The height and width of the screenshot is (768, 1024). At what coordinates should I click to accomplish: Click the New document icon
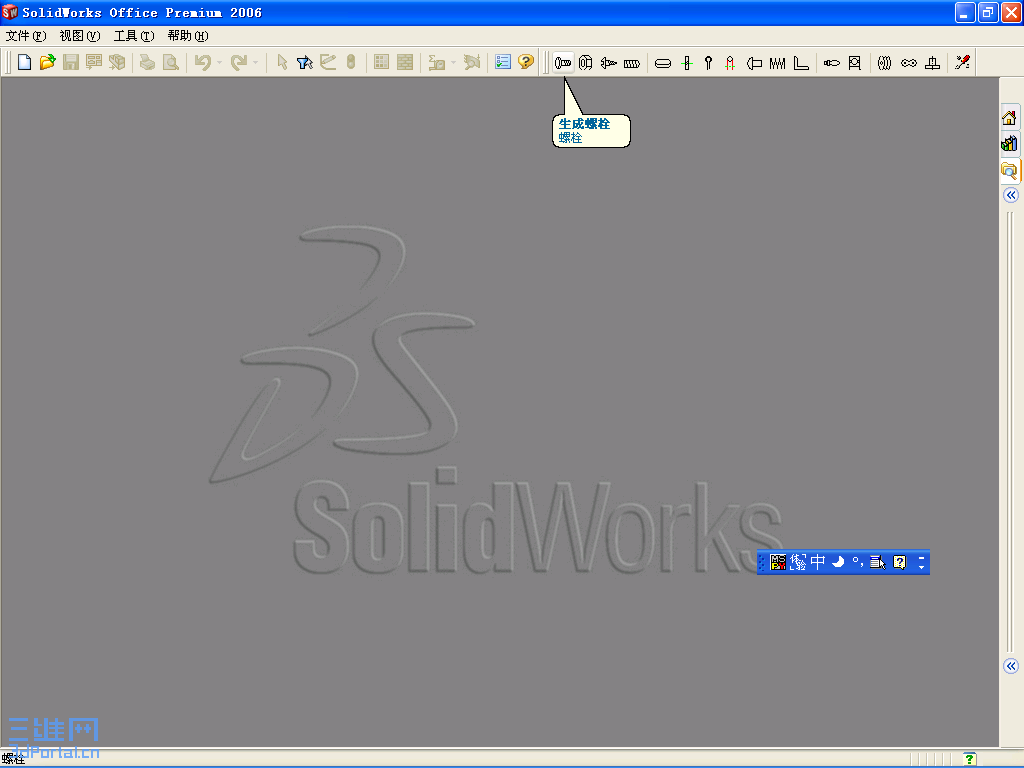24,62
